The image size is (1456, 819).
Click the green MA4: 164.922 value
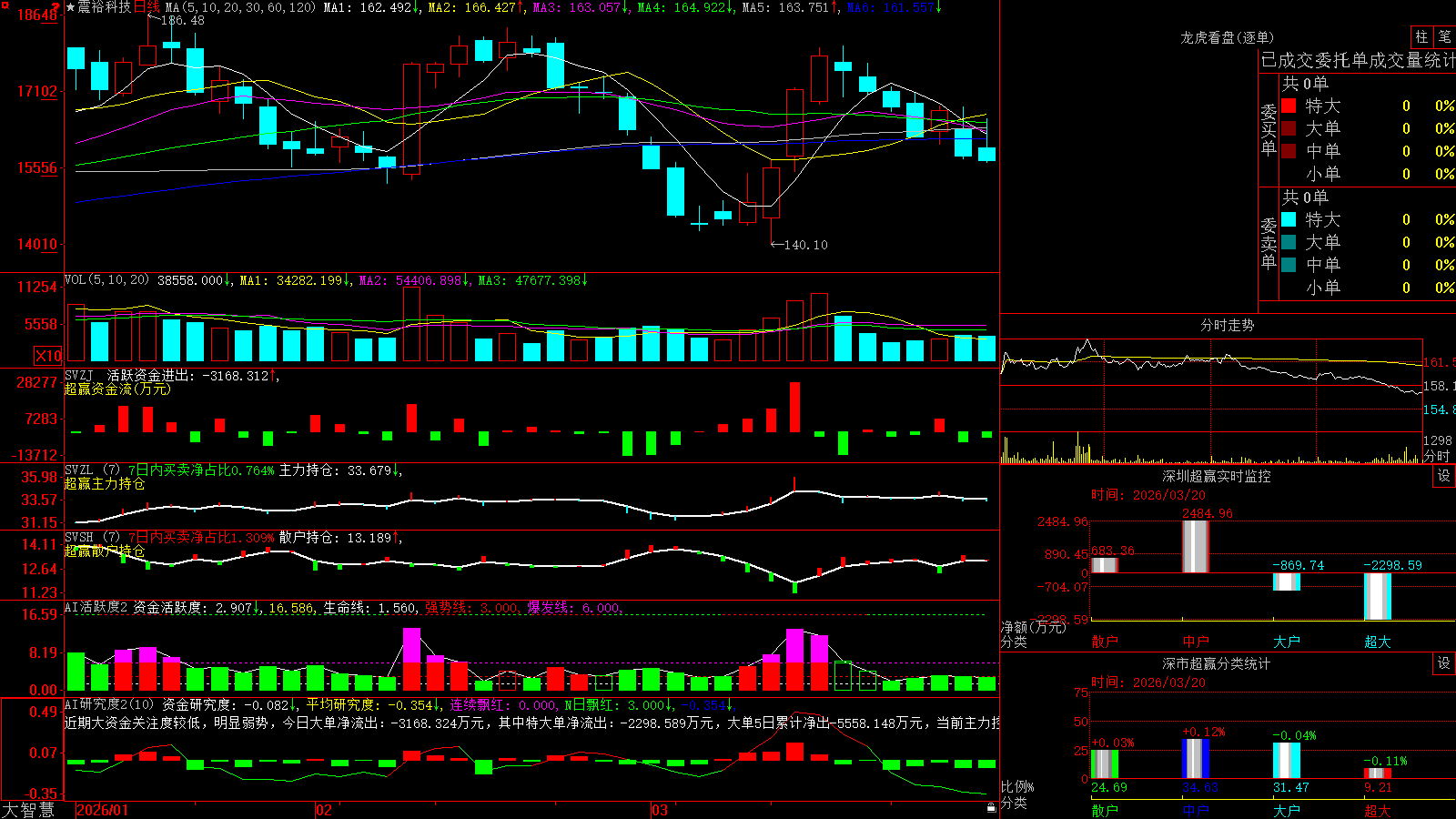[x=685, y=7]
